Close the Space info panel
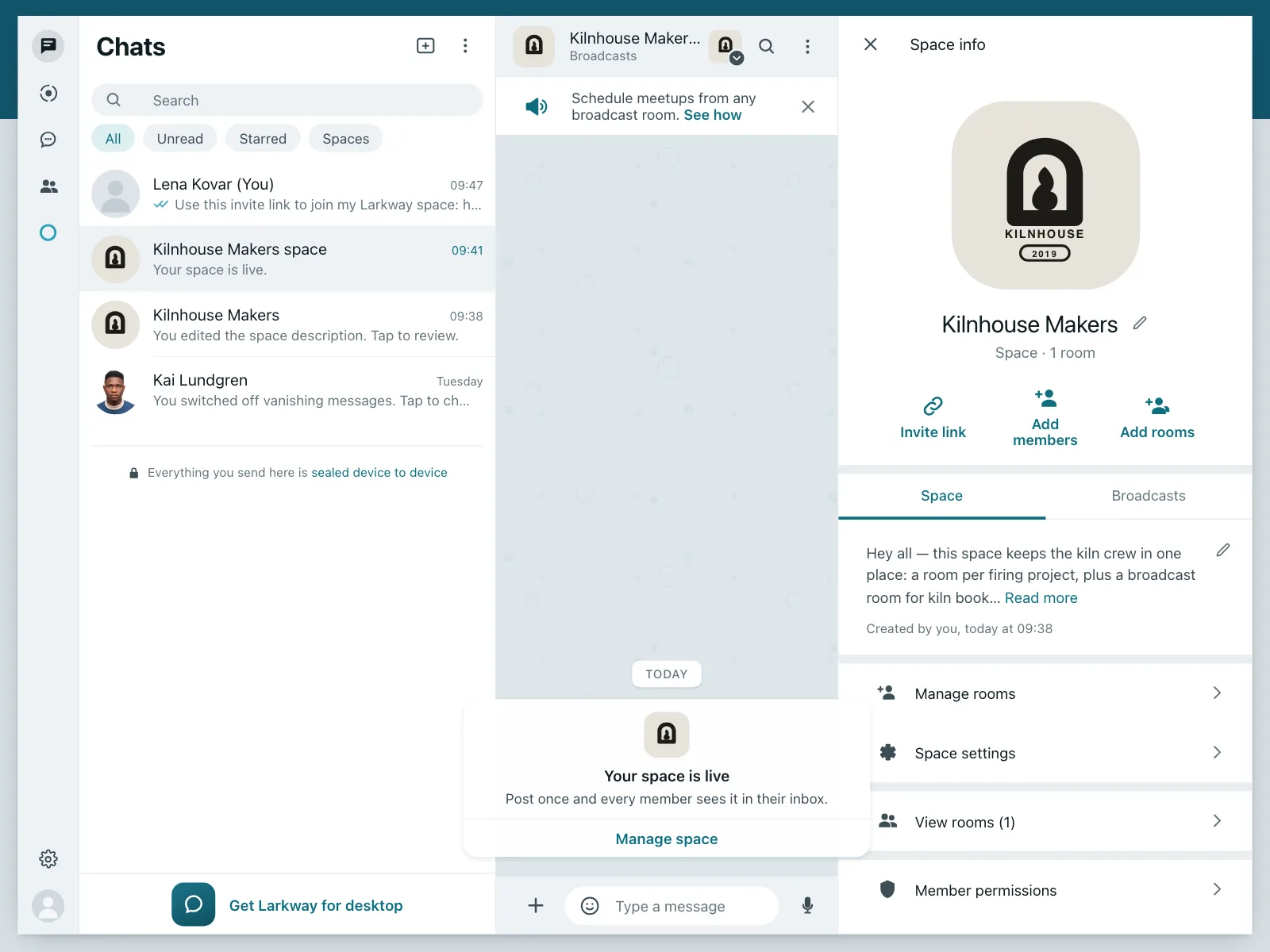Image resolution: width=1270 pixels, height=952 pixels. pos(871,44)
